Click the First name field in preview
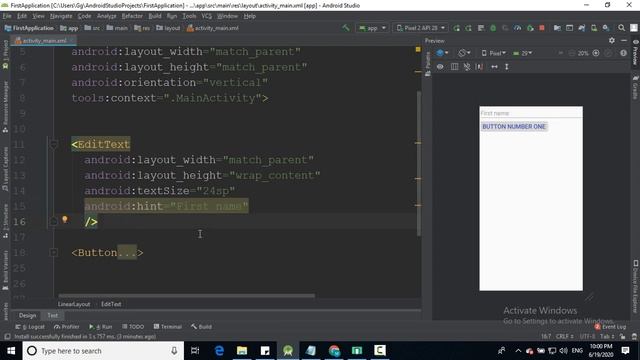The width and height of the screenshot is (640, 360). coord(531,113)
